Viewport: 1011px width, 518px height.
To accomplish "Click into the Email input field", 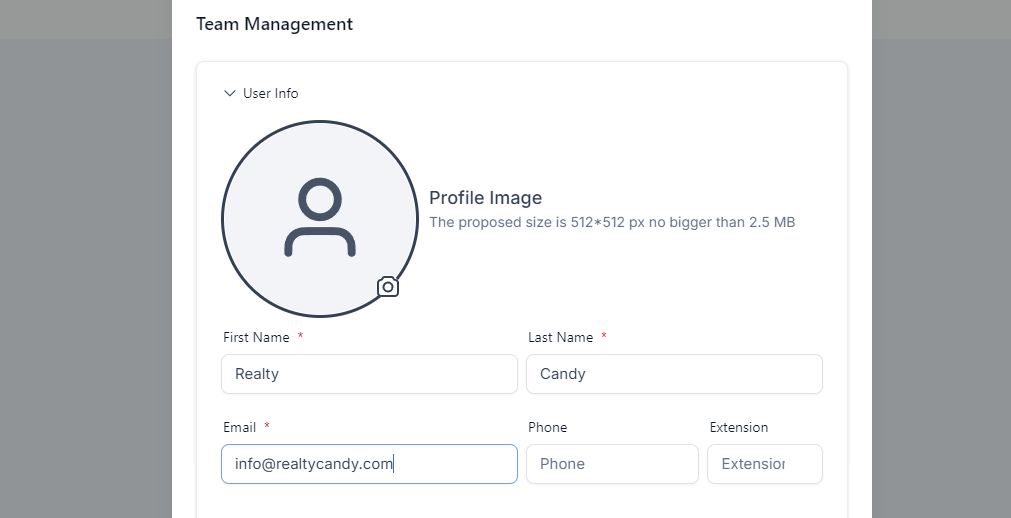I will point(369,464).
